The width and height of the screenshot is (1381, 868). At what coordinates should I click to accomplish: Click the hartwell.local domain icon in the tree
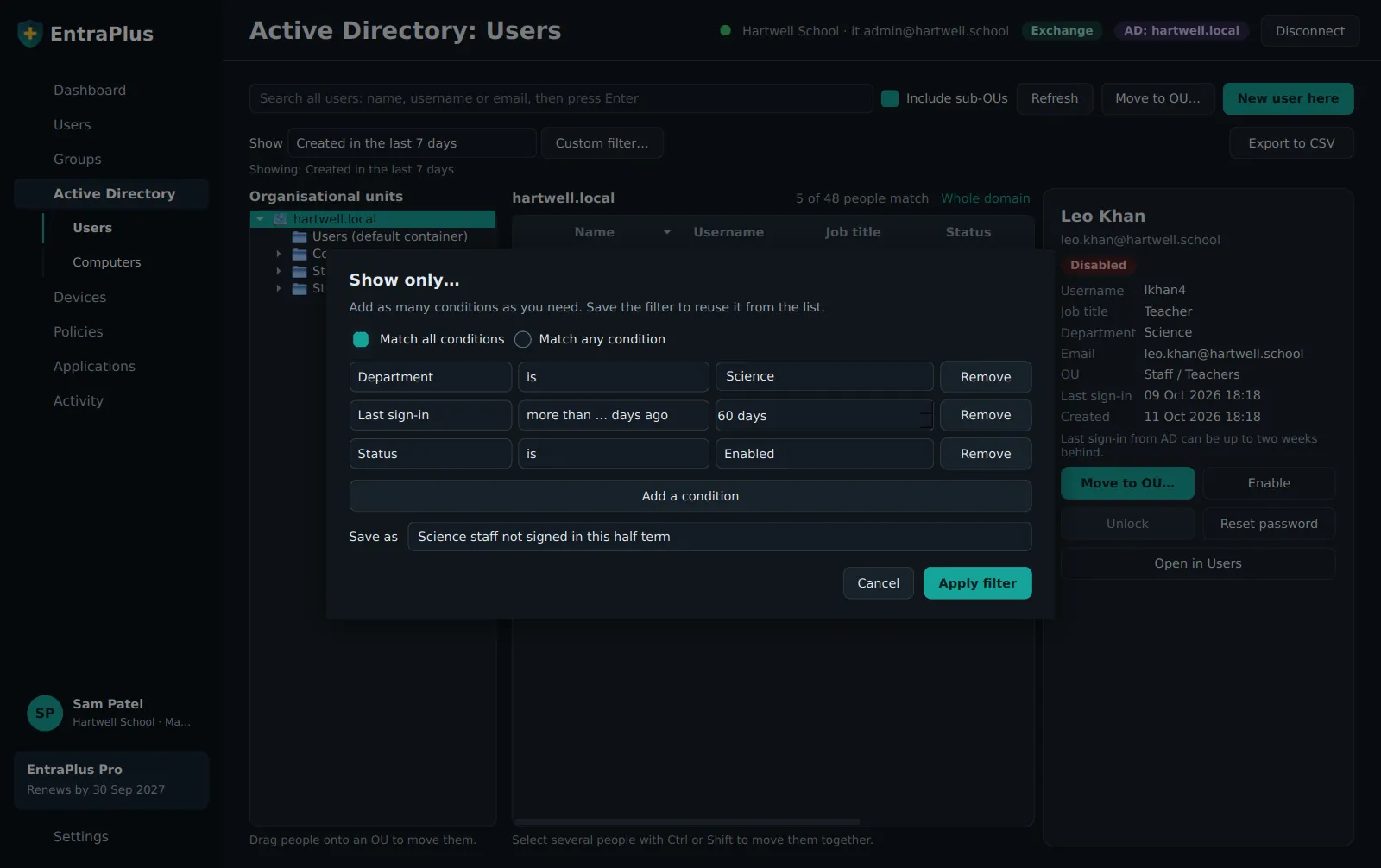pyautogui.click(x=281, y=219)
